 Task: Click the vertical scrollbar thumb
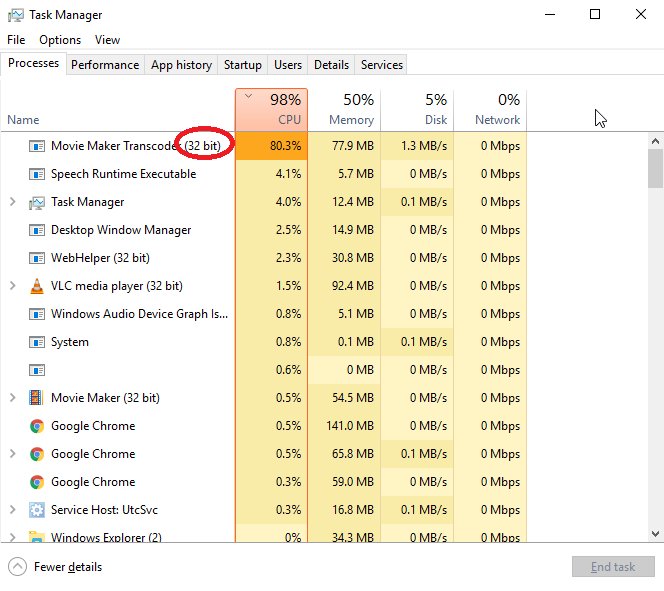point(656,168)
